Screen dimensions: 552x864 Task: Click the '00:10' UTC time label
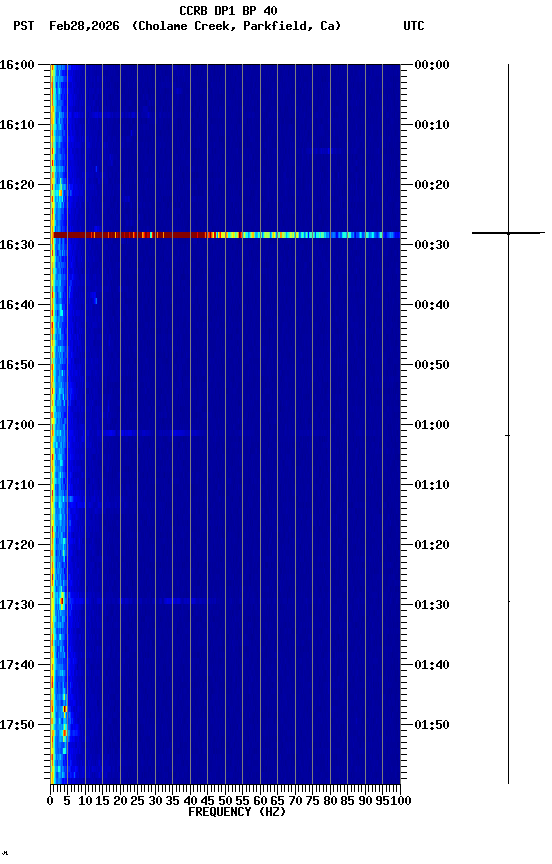pos(432,125)
